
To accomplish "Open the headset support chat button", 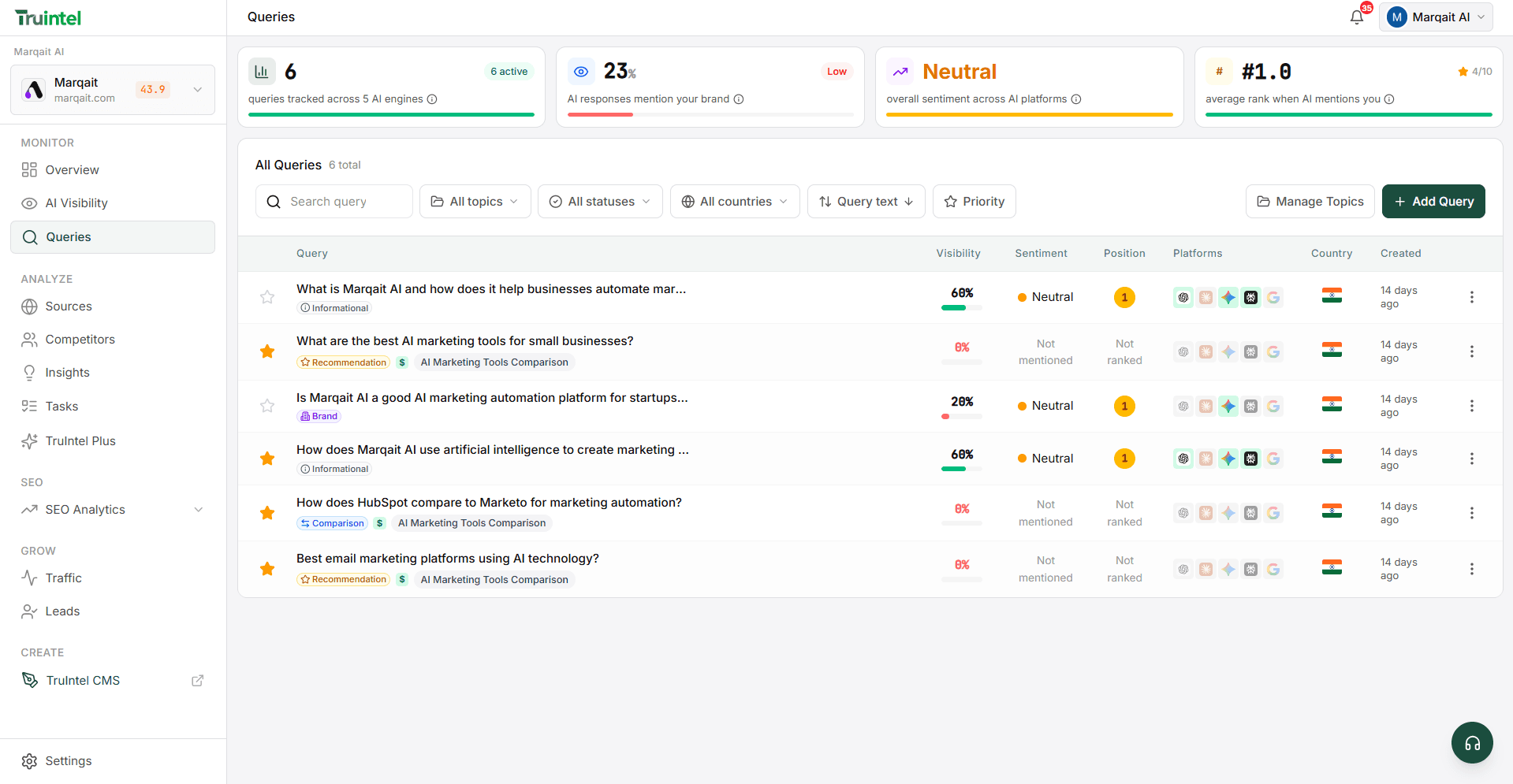I will click(x=1472, y=742).
